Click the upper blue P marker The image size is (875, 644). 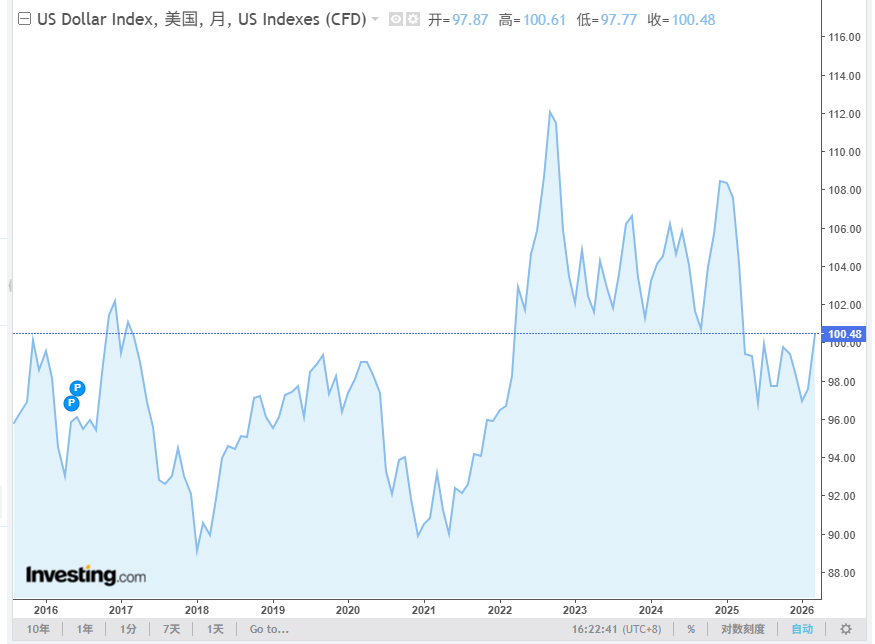point(78,388)
